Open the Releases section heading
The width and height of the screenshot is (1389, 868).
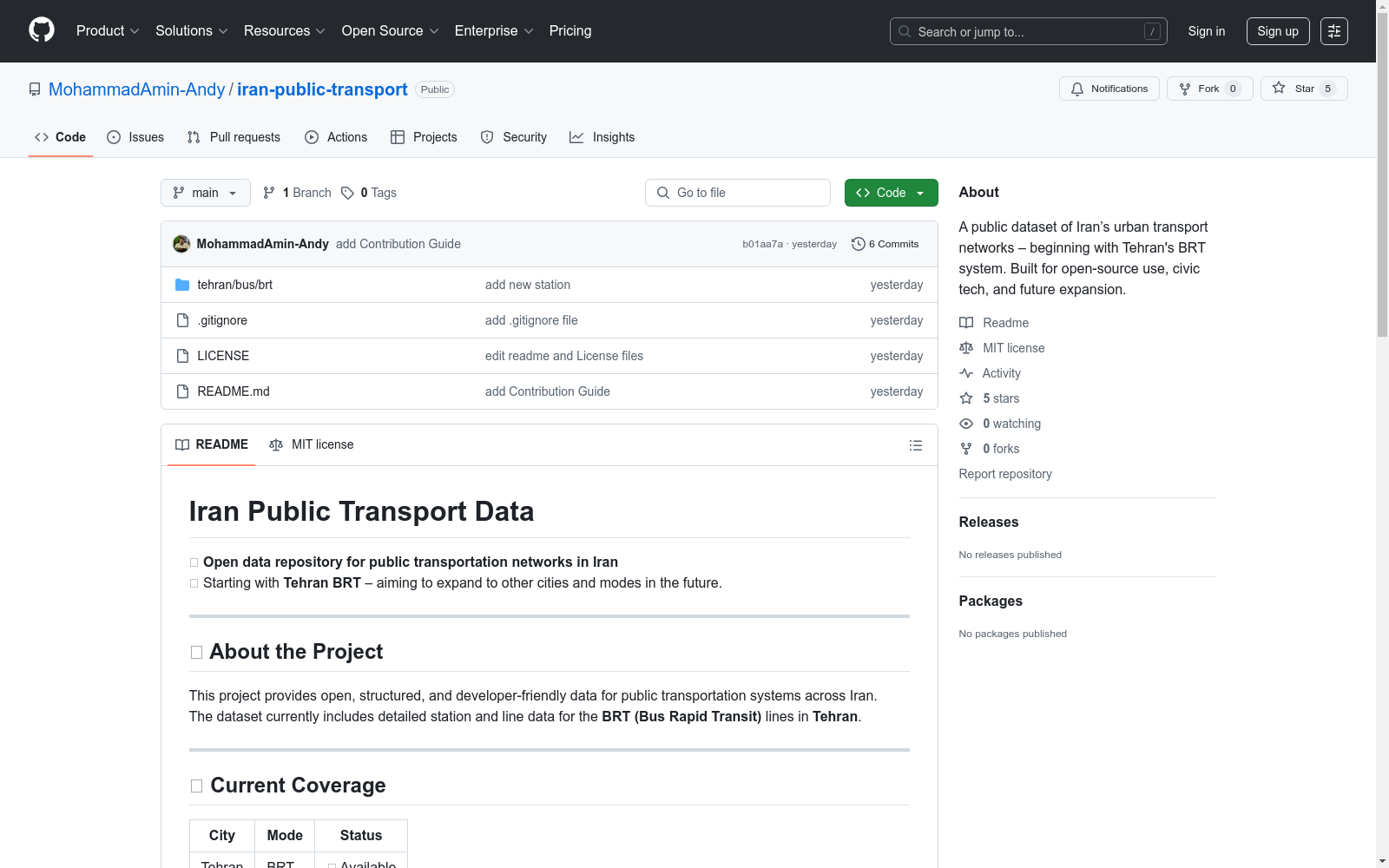click(989, 522)
